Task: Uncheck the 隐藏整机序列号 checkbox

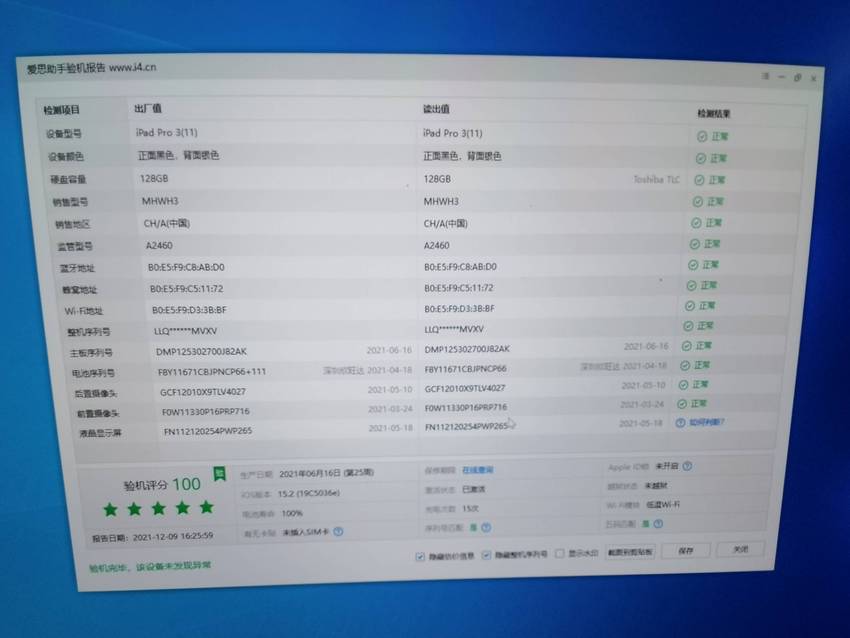Action: [486, 555]
